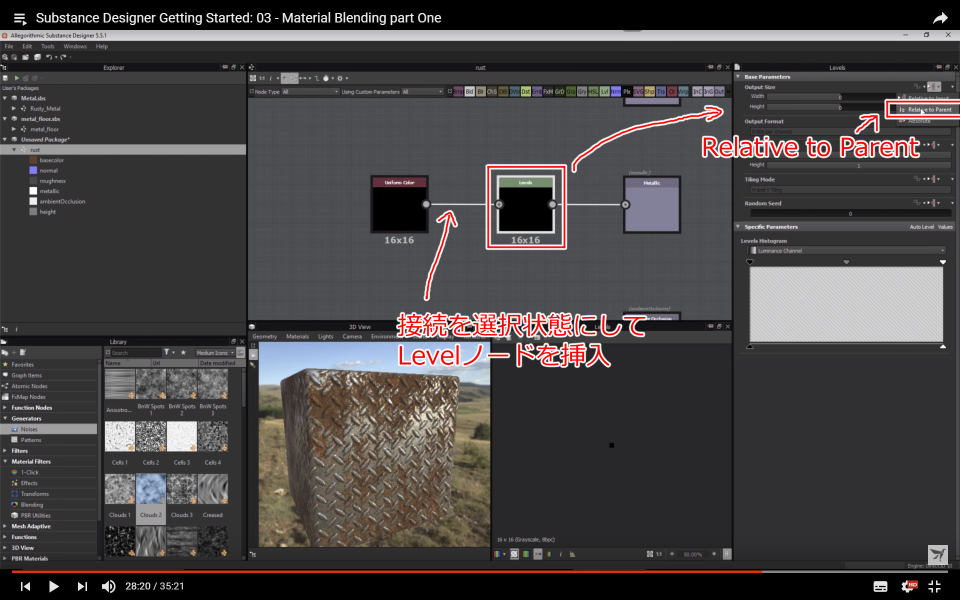
Task: Expand the Rusty_Metal graph in Explorer
Action: pos(14,108)
